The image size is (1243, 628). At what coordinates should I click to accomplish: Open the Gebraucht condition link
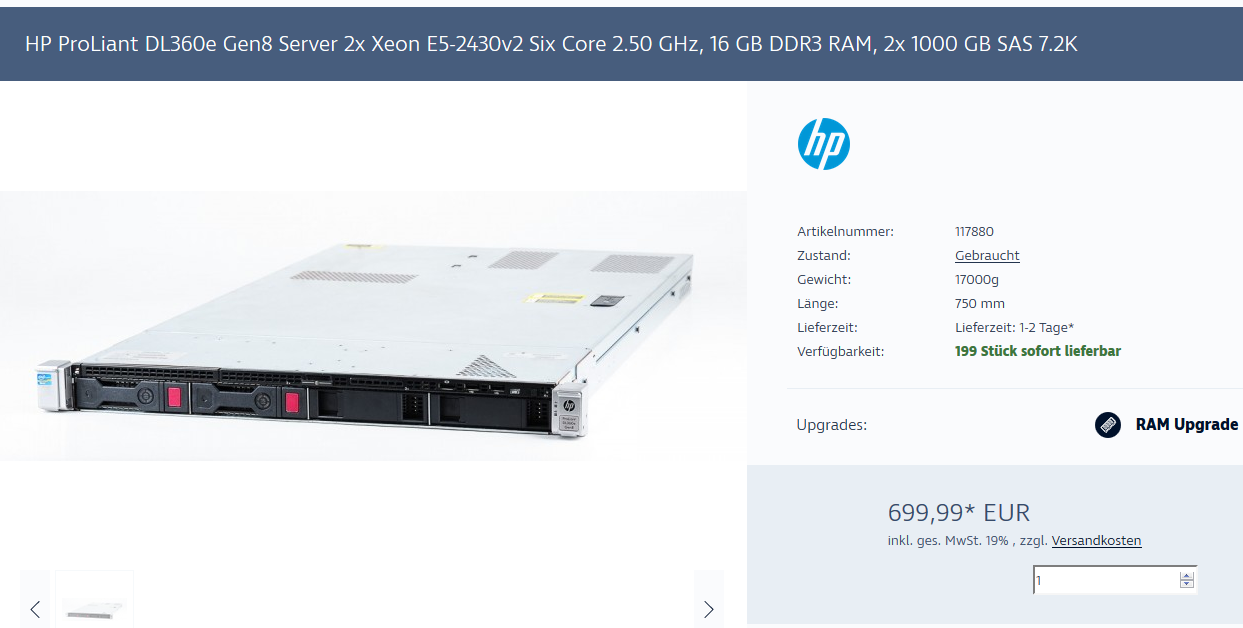point(987,255)
